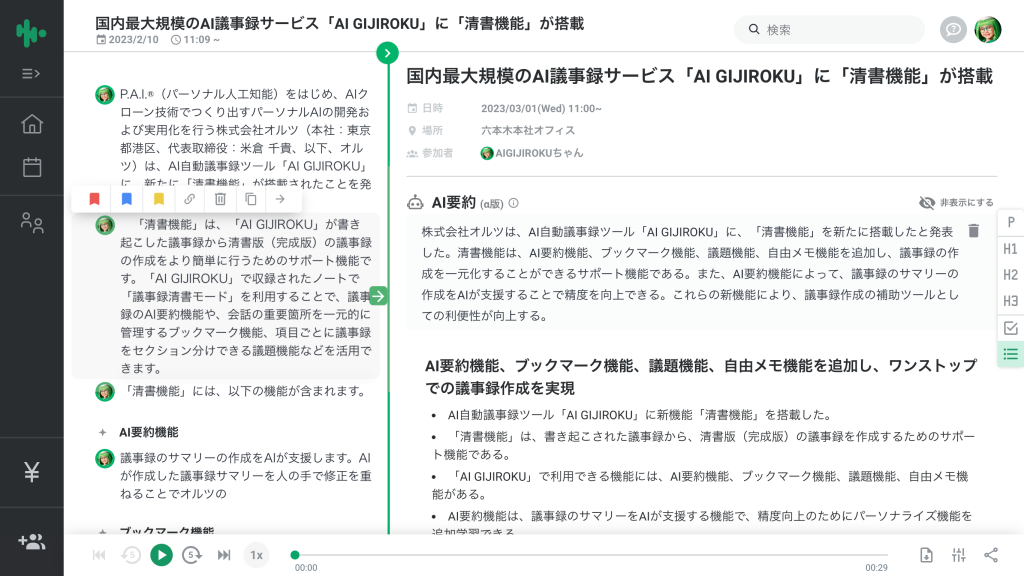Click the 場所 field label
Viewport: 1024px width, 576px height.
(432, 131)
